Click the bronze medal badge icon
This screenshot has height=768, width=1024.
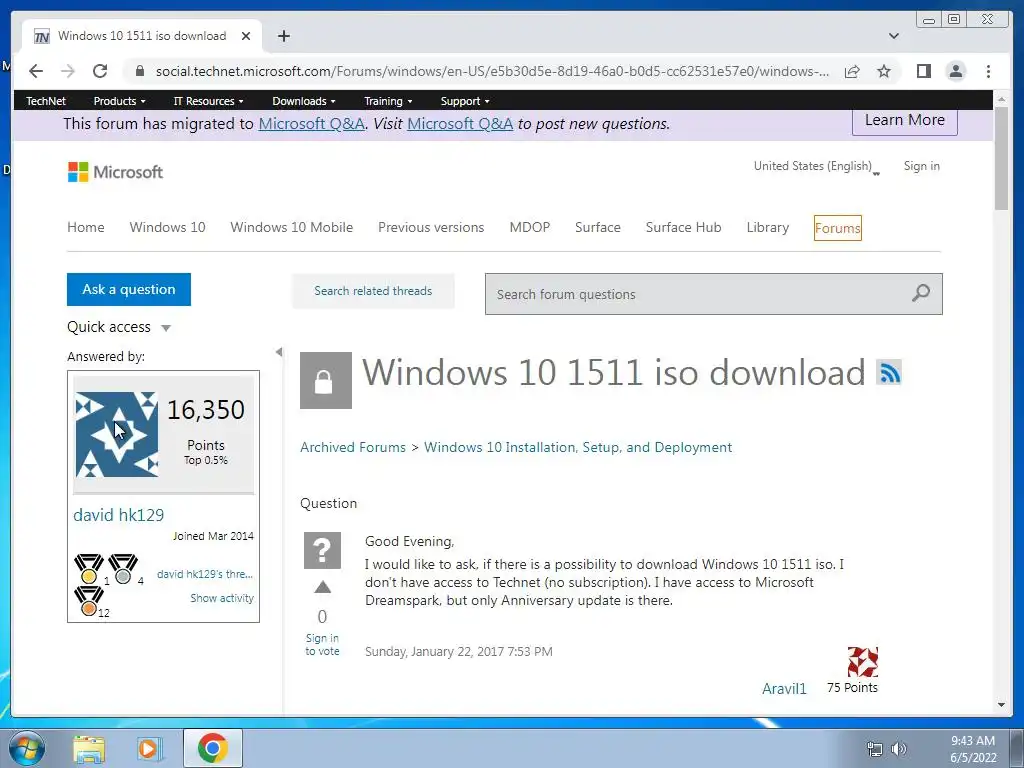(88, 601)
